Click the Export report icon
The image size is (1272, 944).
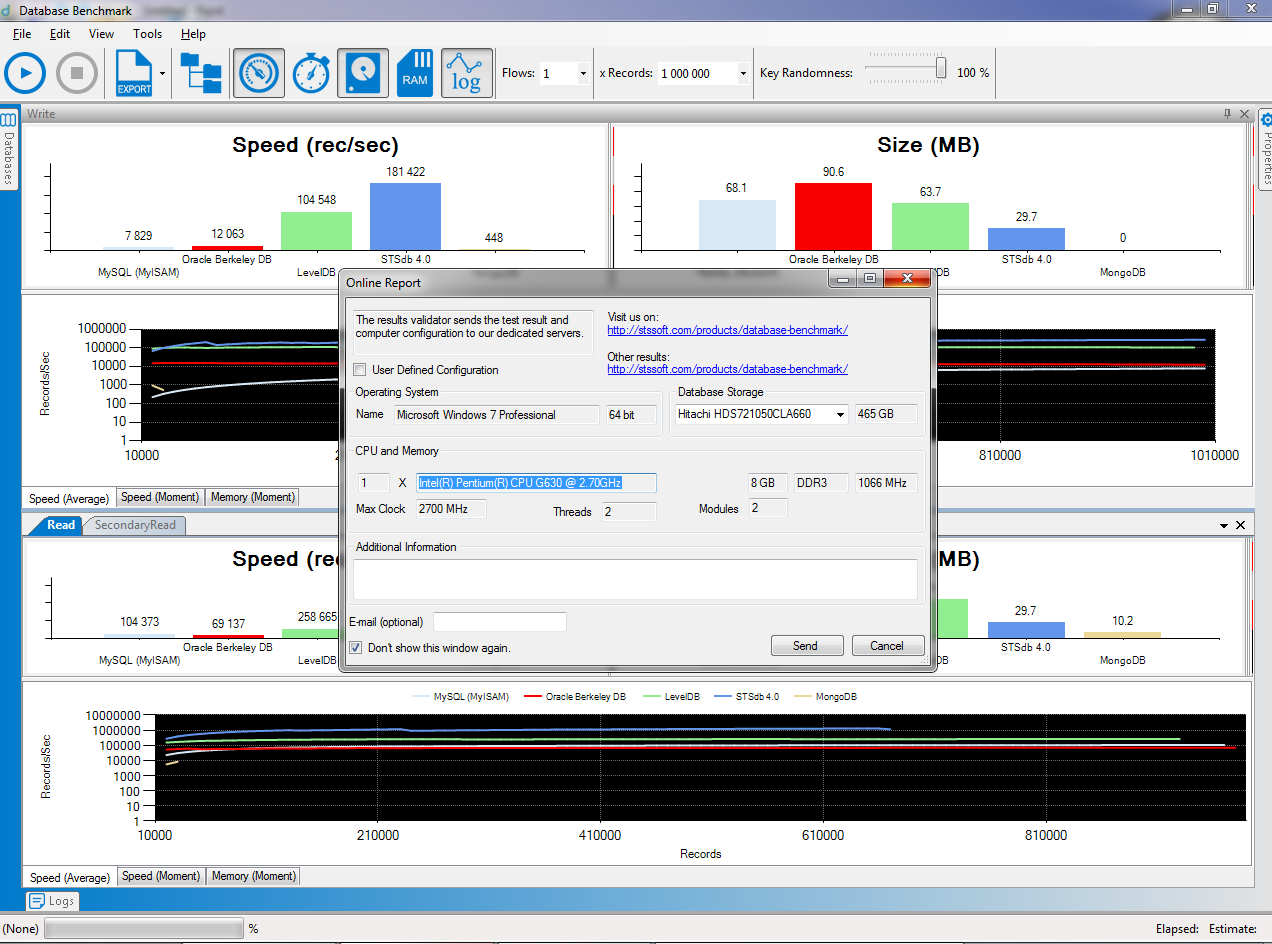coord(134,73)
